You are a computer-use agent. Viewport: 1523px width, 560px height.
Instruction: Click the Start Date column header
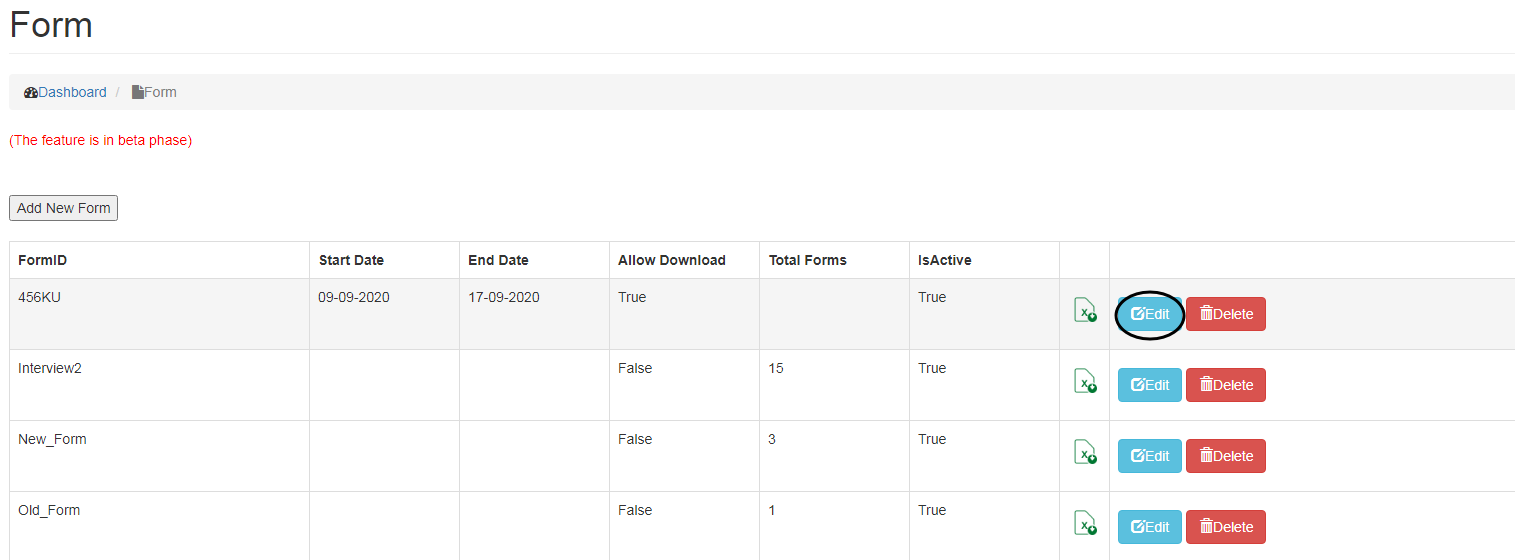click(351, 260)
